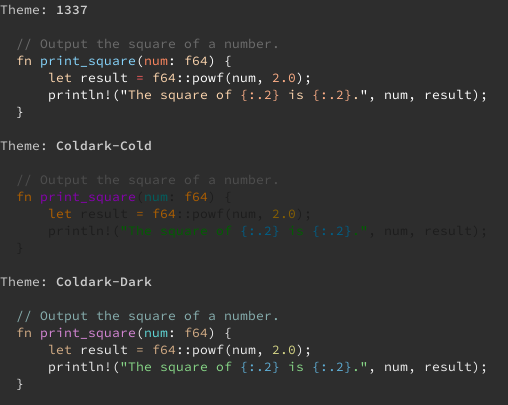Screen dimensions: 508x405
Task: Click the closing brace of the 1337 block
Action: 20,112
